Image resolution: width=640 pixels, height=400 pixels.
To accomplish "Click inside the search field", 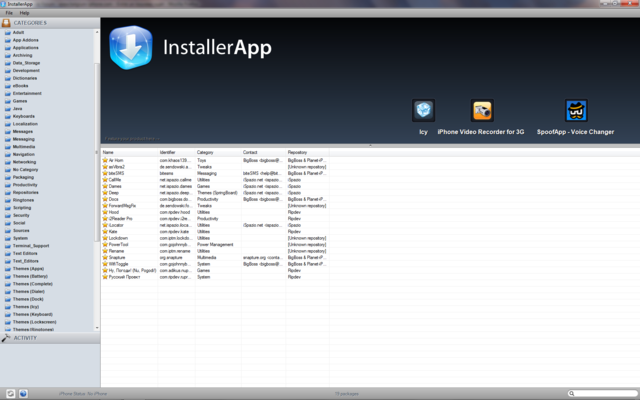I will [605, 393].
